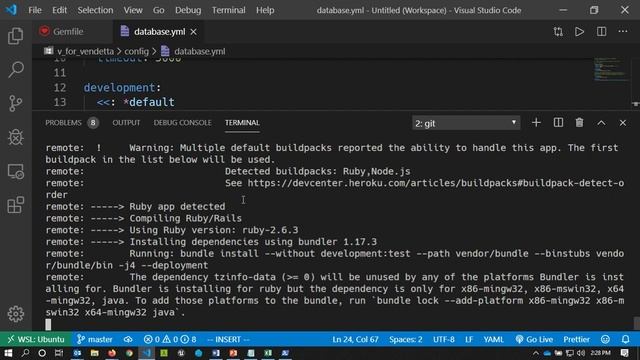Click LF end of line setting
This screenshot has width=640, height=360.
pyautogui.click(x=469, y=339)
